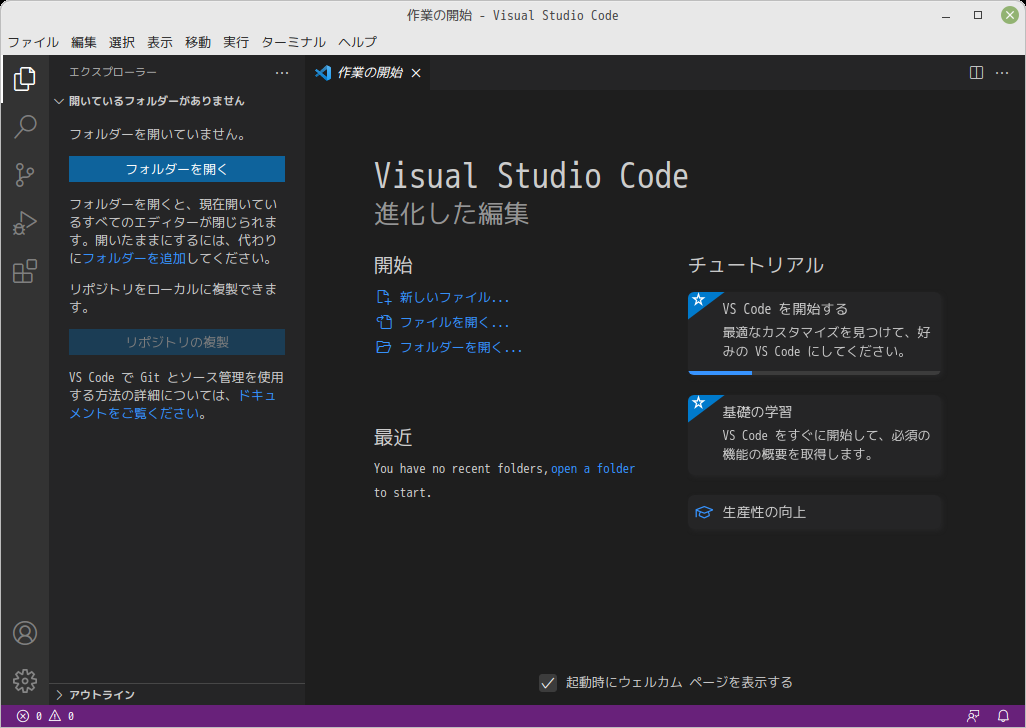Screen dimensions: 1026x728
Task: Minimize the Visual Studio Code window
Action: (x=946, y=16)
